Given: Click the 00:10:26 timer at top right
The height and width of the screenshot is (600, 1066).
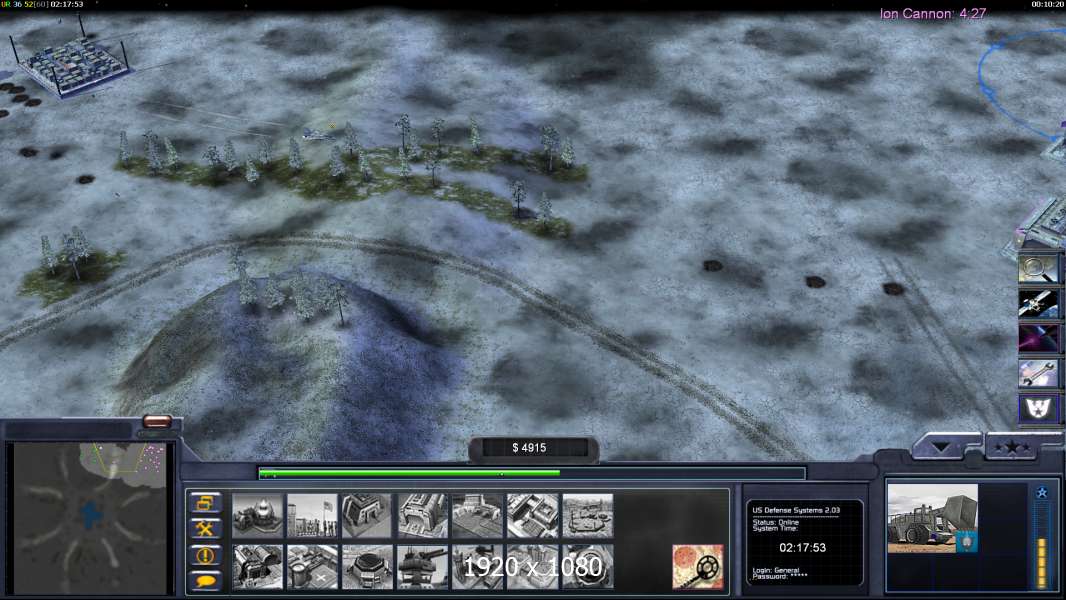Looking at the screenshot, I should click(1047, 4).
